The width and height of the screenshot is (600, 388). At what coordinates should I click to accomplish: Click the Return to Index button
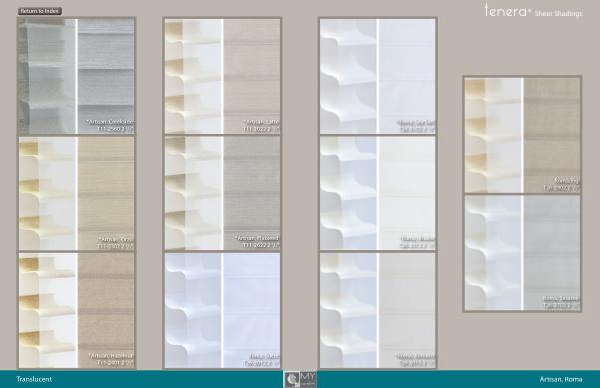[39, 11]
